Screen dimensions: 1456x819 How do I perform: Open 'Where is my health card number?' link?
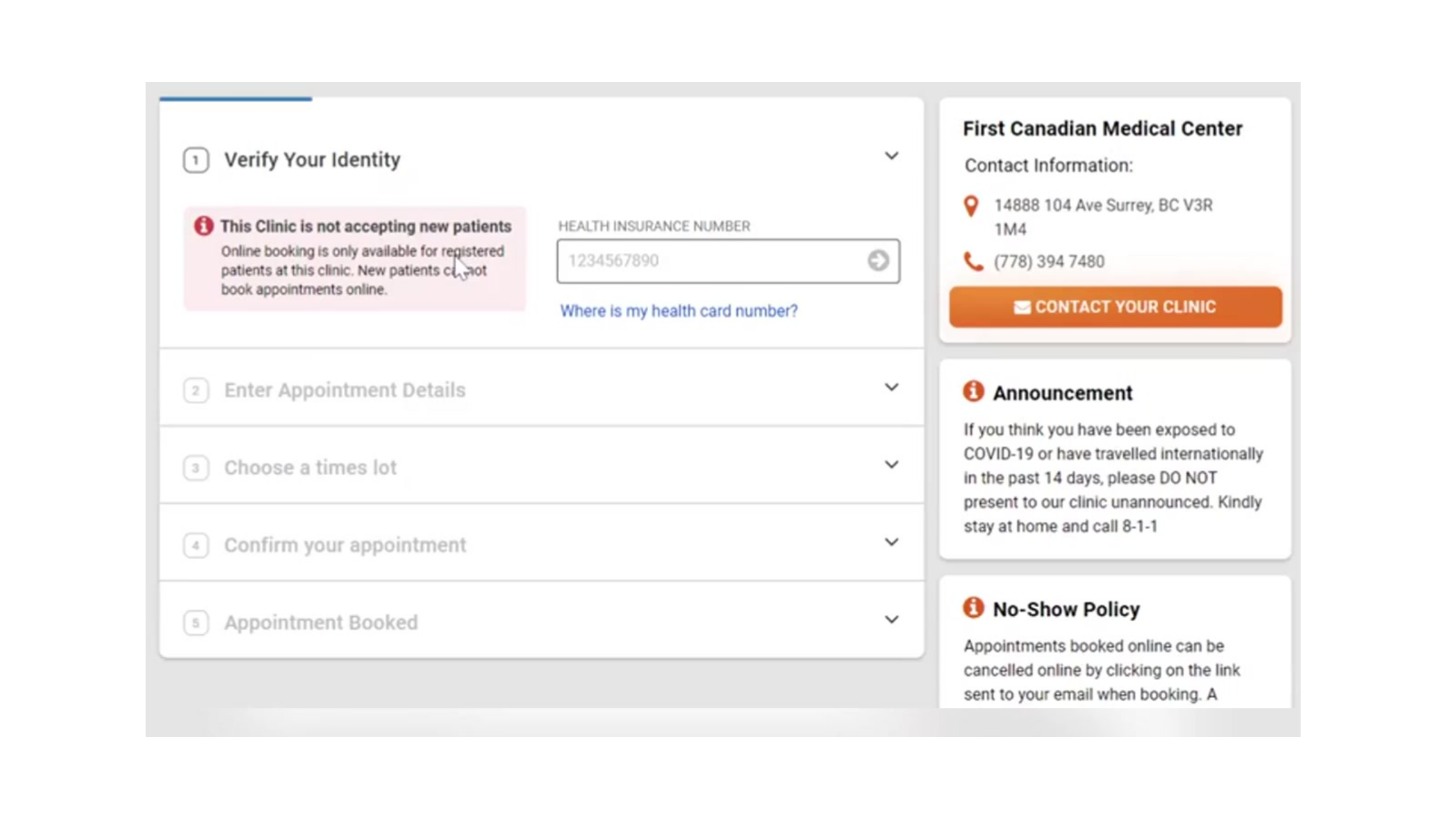coord(679,311)
